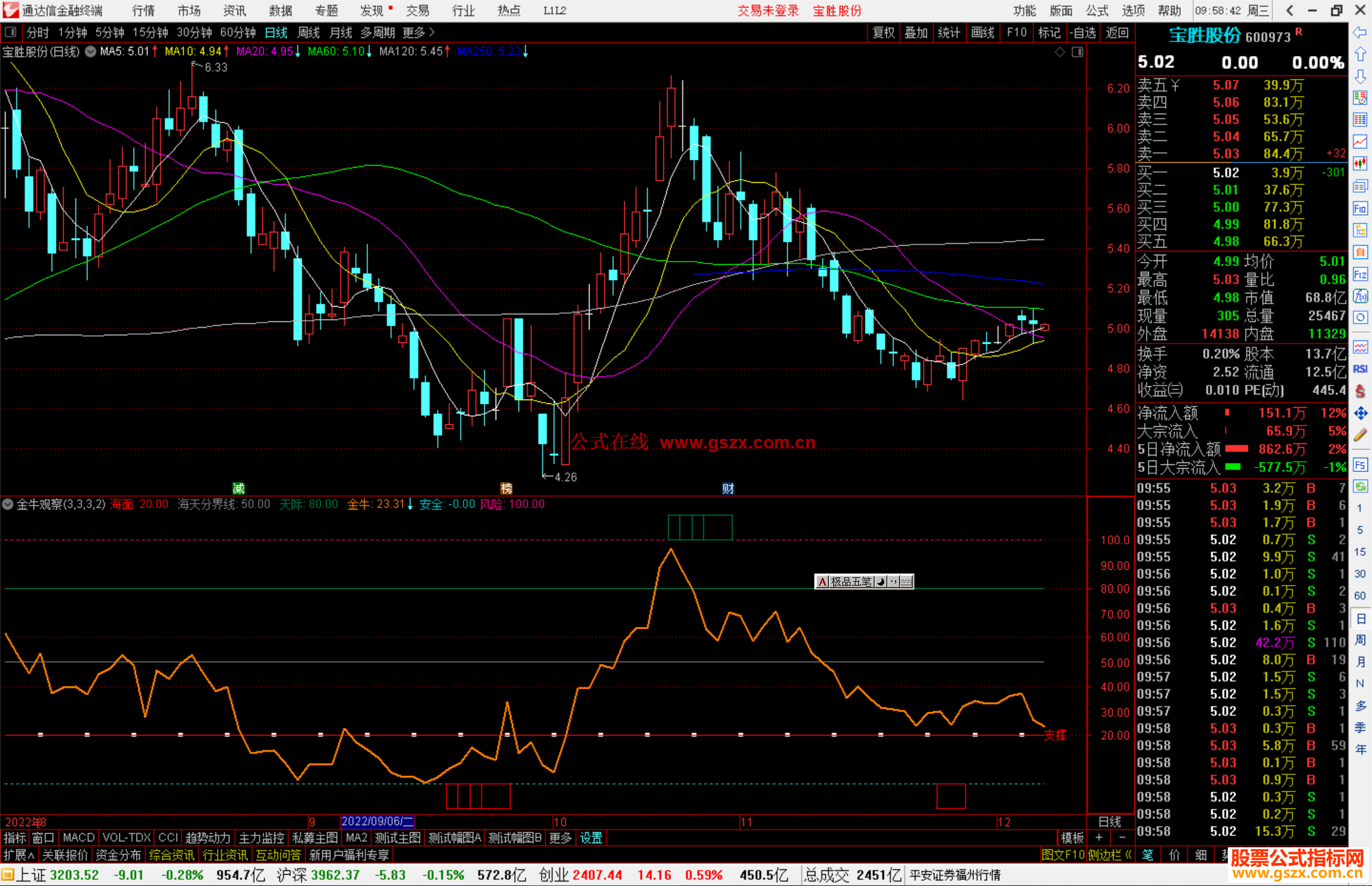Click the formula f(x) sidebar icon
This screenshot has height=886, width=1372.
pyautogui.click(x=1360, y=297)
